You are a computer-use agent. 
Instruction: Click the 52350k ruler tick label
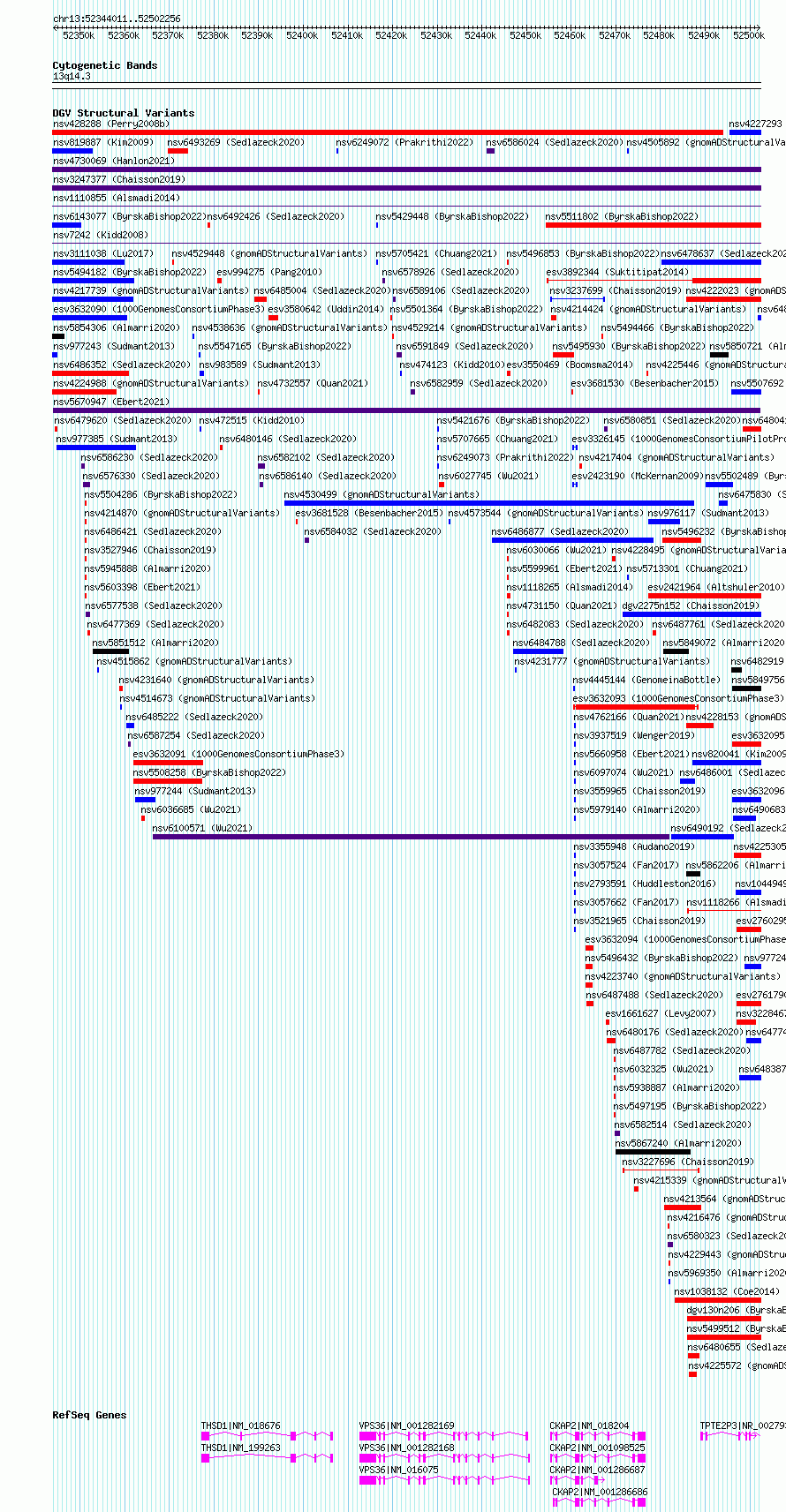(79, 35)
